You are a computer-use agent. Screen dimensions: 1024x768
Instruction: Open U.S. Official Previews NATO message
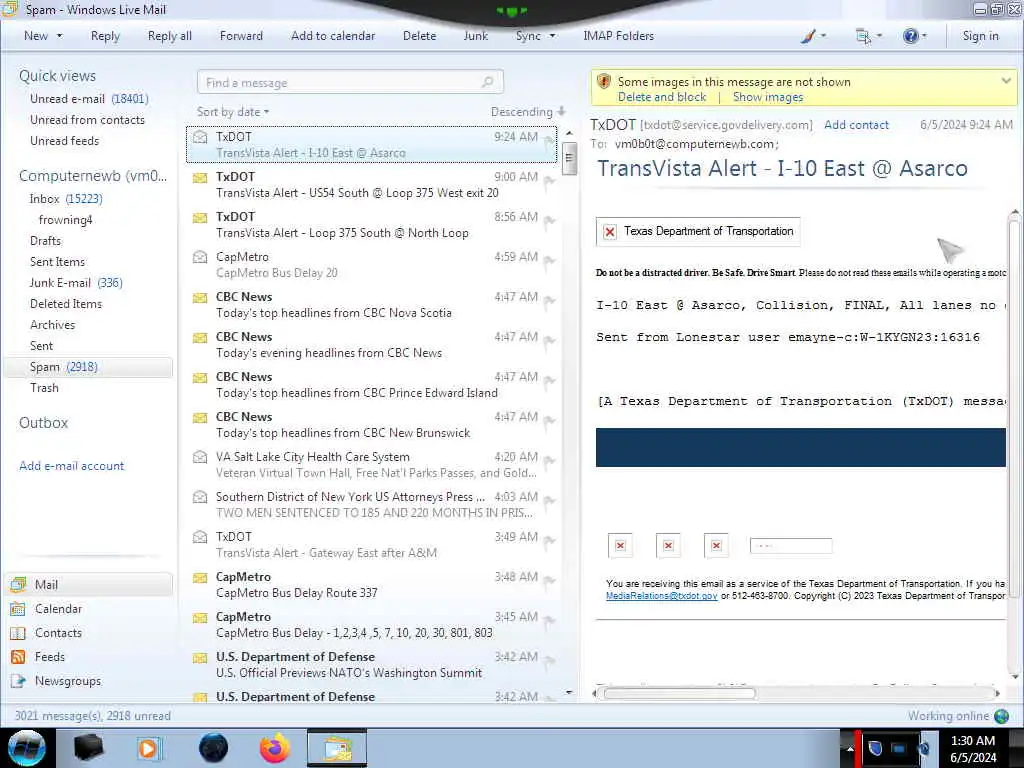(372, 665)
